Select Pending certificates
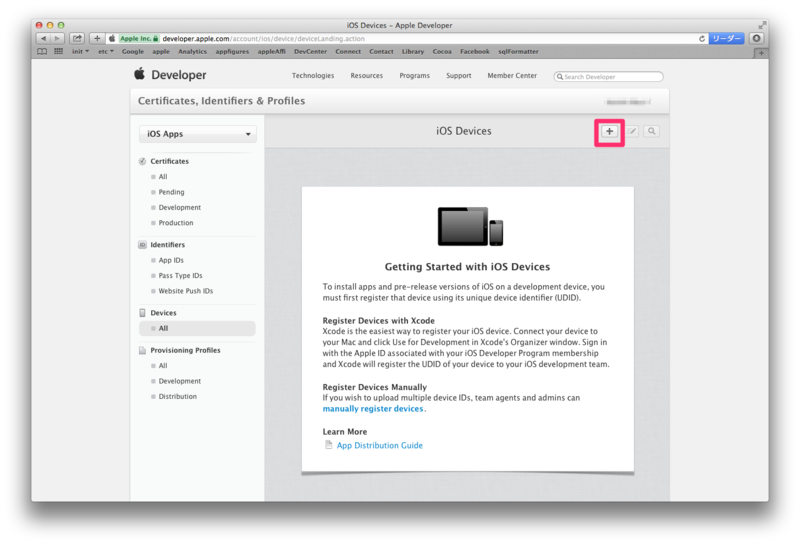The width and height of the screenshot is (800, 545). pyautogui.click(x=171, y=192)
